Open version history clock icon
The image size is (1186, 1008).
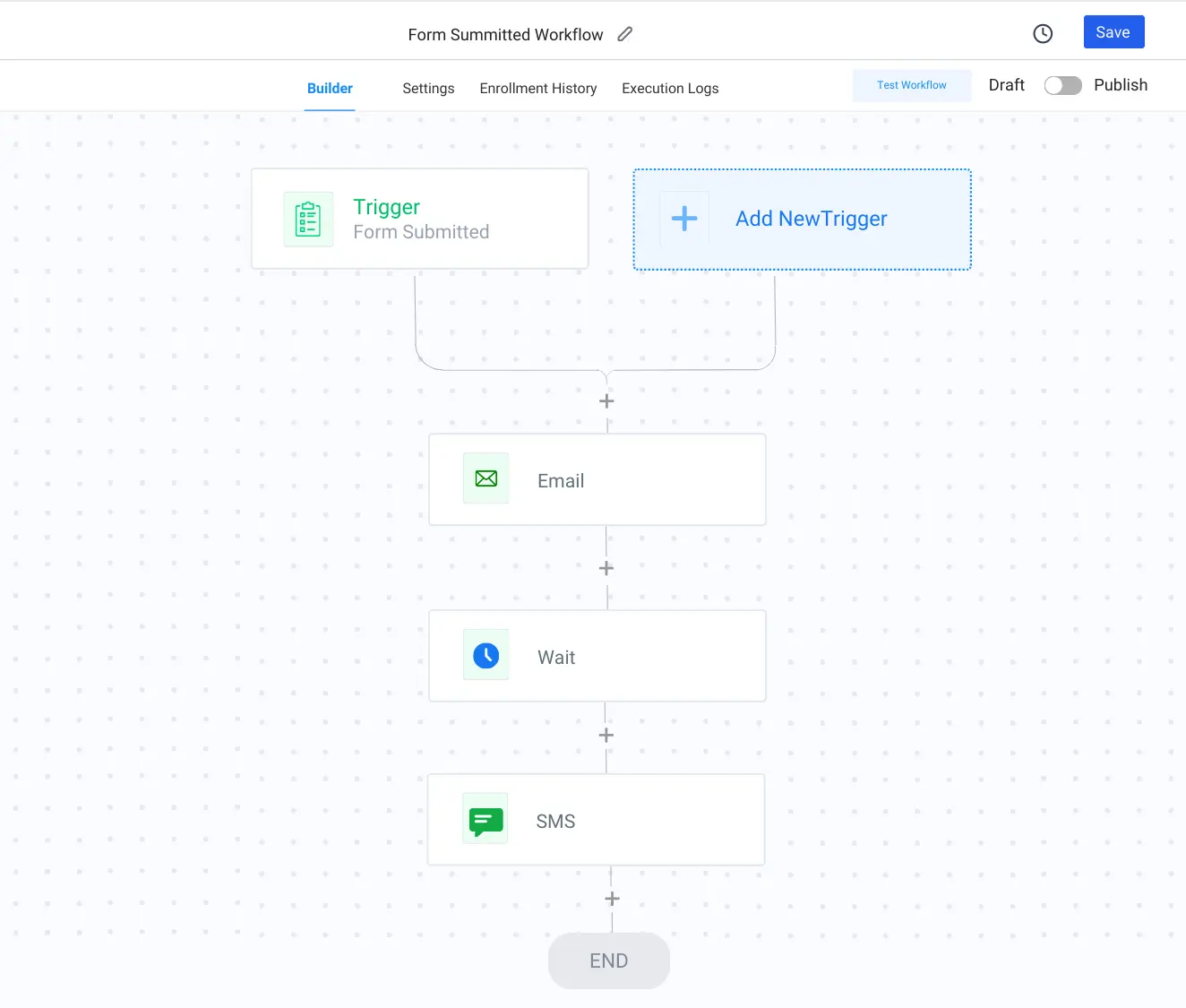(1043, 34)
